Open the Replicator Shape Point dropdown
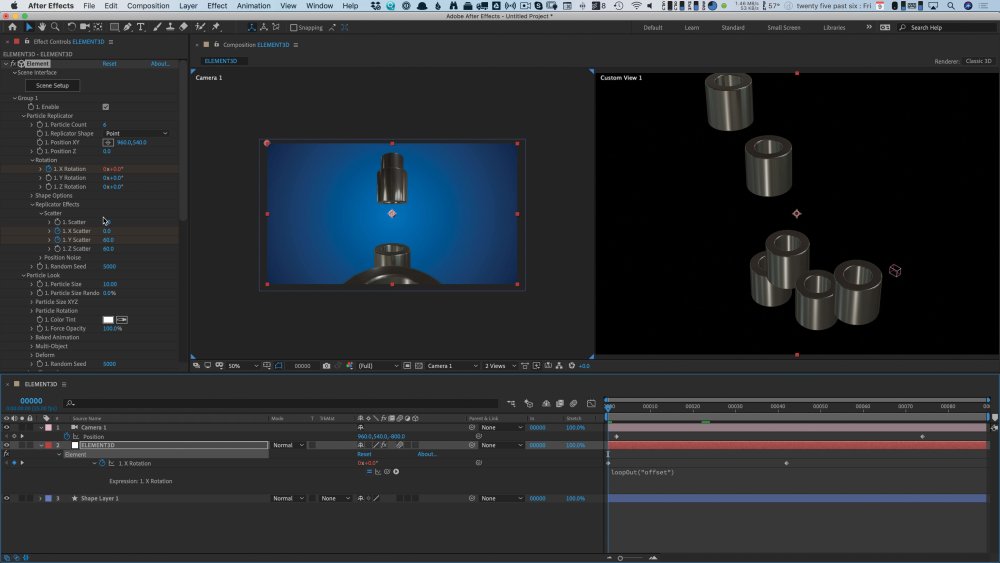 136,133
